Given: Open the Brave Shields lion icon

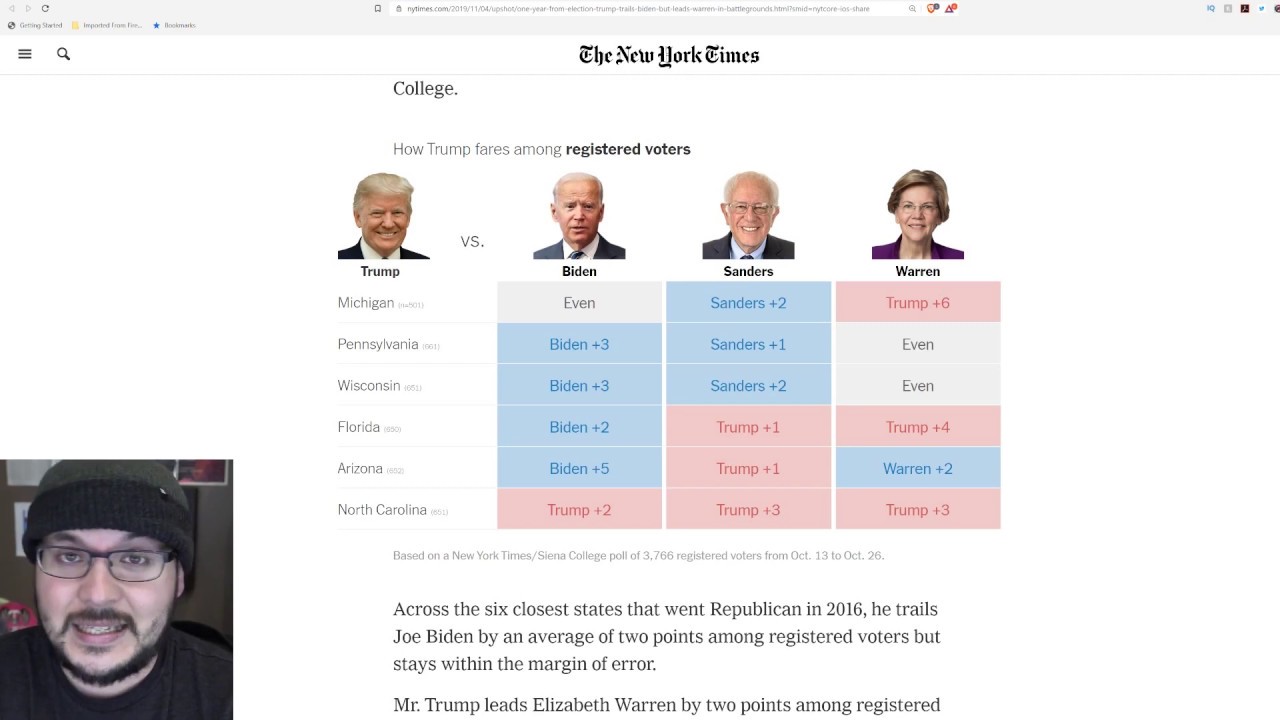Looking at the screenshot, I should pyautogui.click(x=931, y=8).
